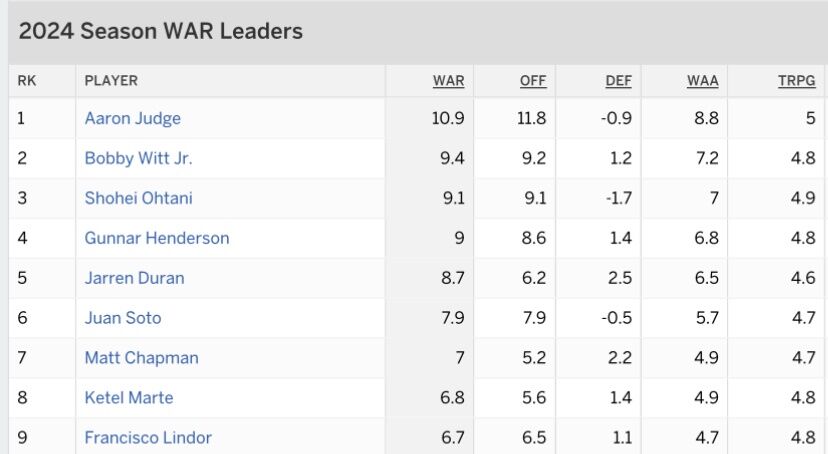This screenshot has width=828, height=454.
Task: Click the 2024 Season WAR Leaders title
Action: [x=161, y=31]
